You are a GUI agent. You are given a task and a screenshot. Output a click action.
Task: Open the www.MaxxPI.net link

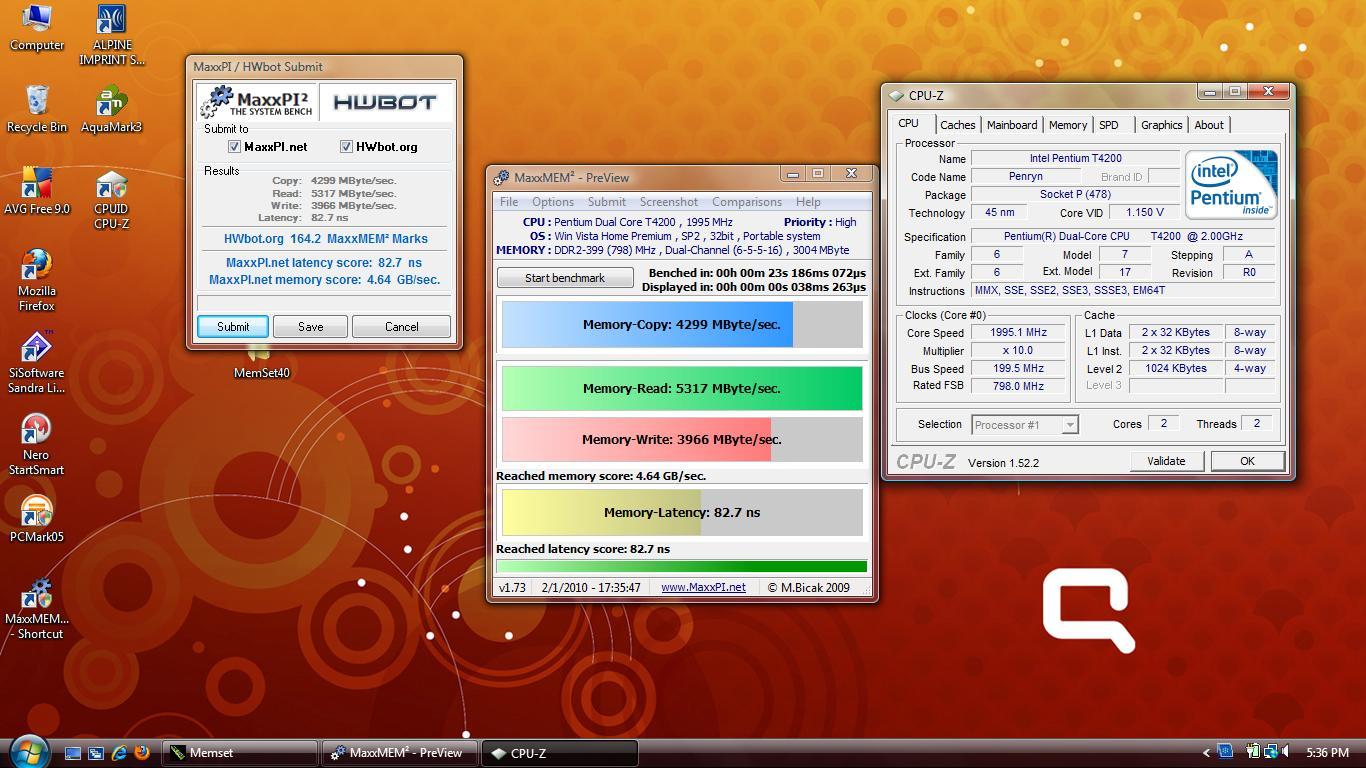click(x=703, y=588)
